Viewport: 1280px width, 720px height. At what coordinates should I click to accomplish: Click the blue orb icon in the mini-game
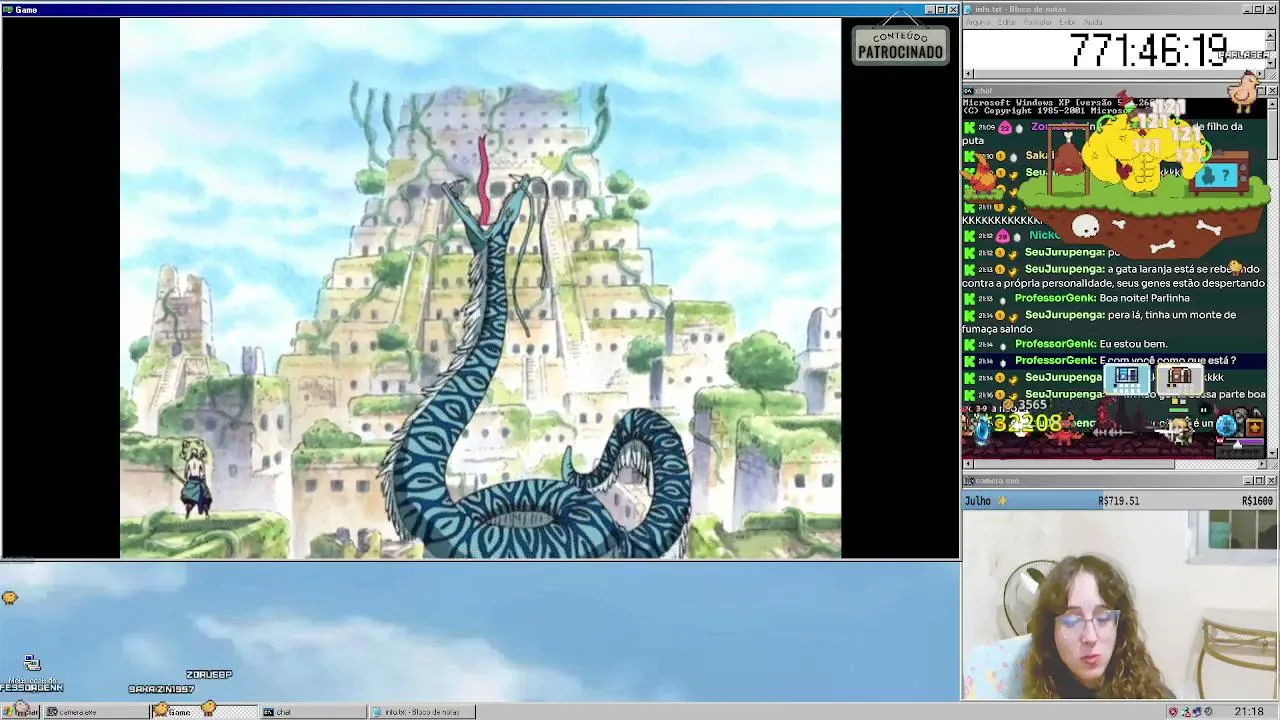pyautogui.click(x=1227, y=425)
